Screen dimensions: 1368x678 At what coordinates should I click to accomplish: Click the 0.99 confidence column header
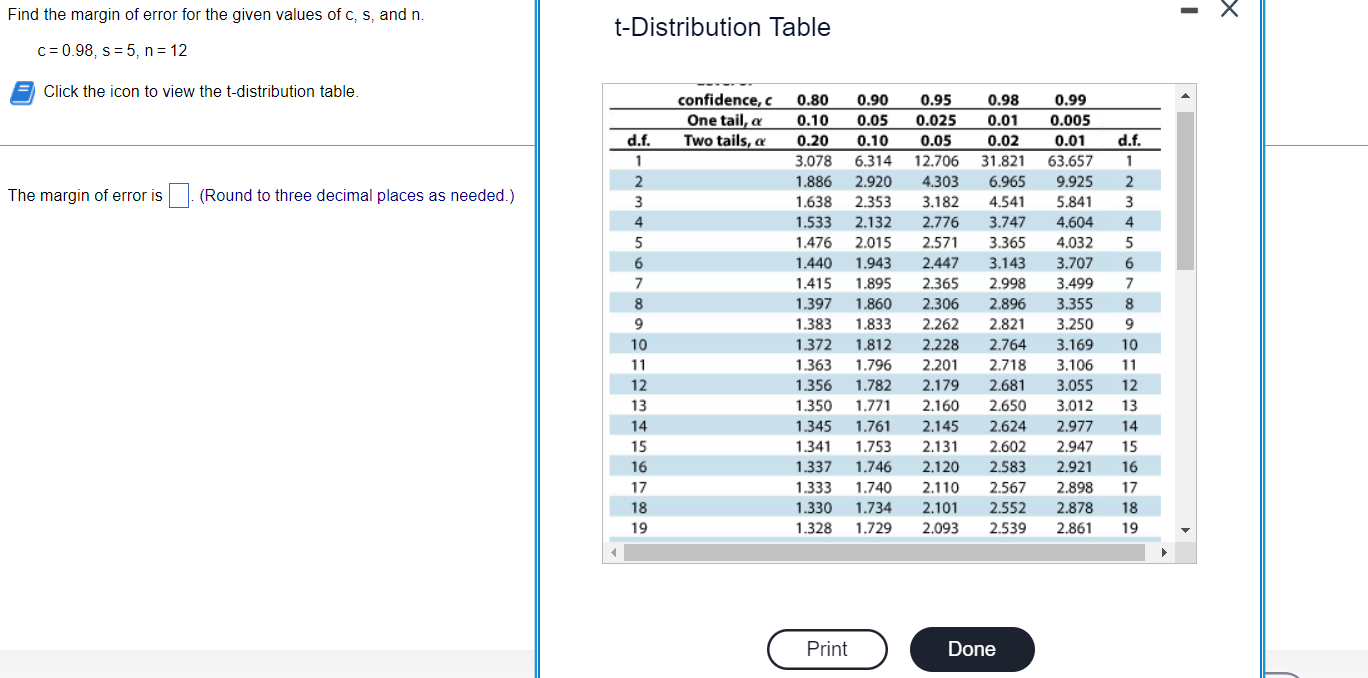click(1069, 99)
